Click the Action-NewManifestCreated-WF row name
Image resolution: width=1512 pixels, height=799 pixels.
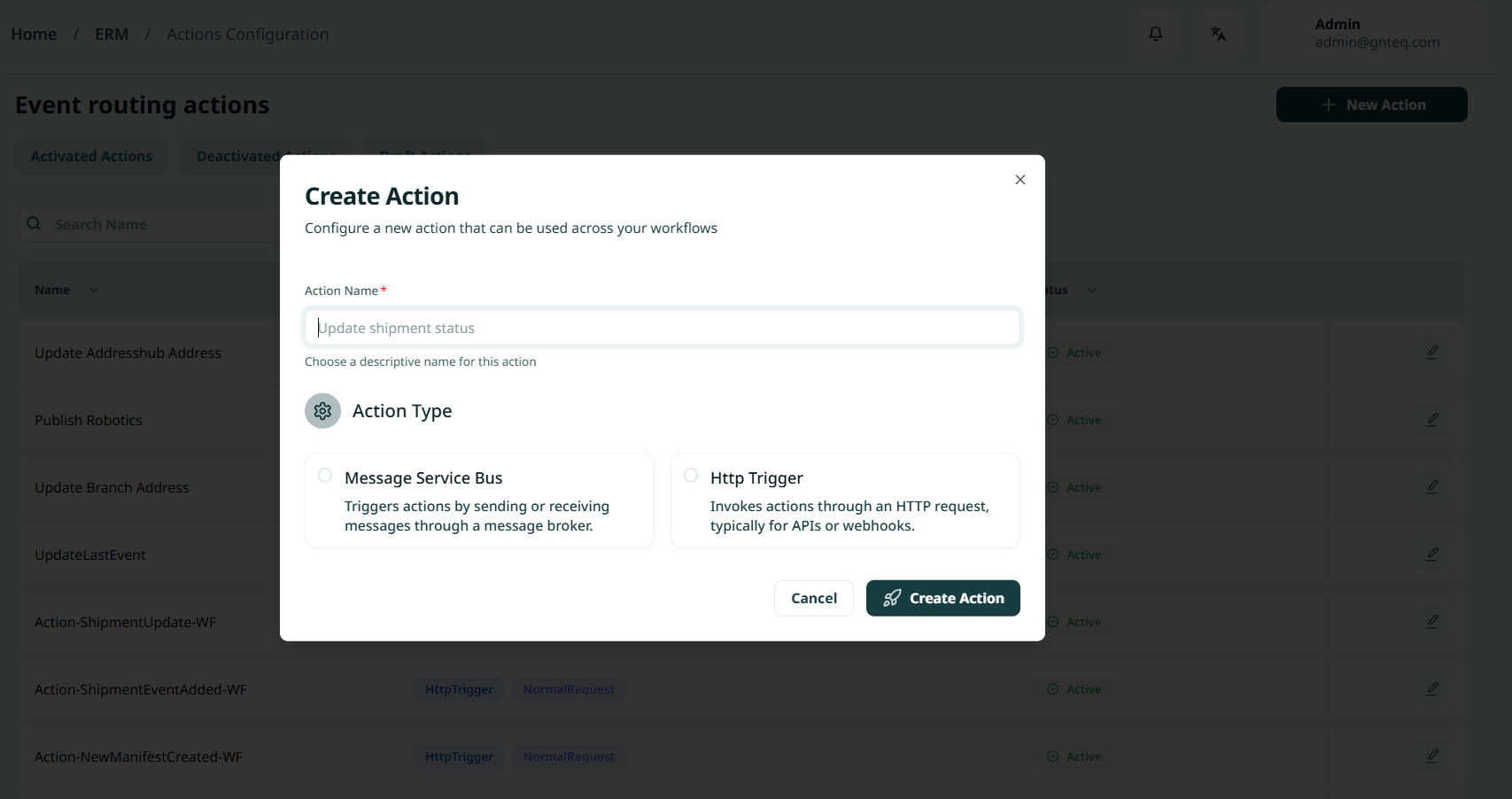(139, 756)
